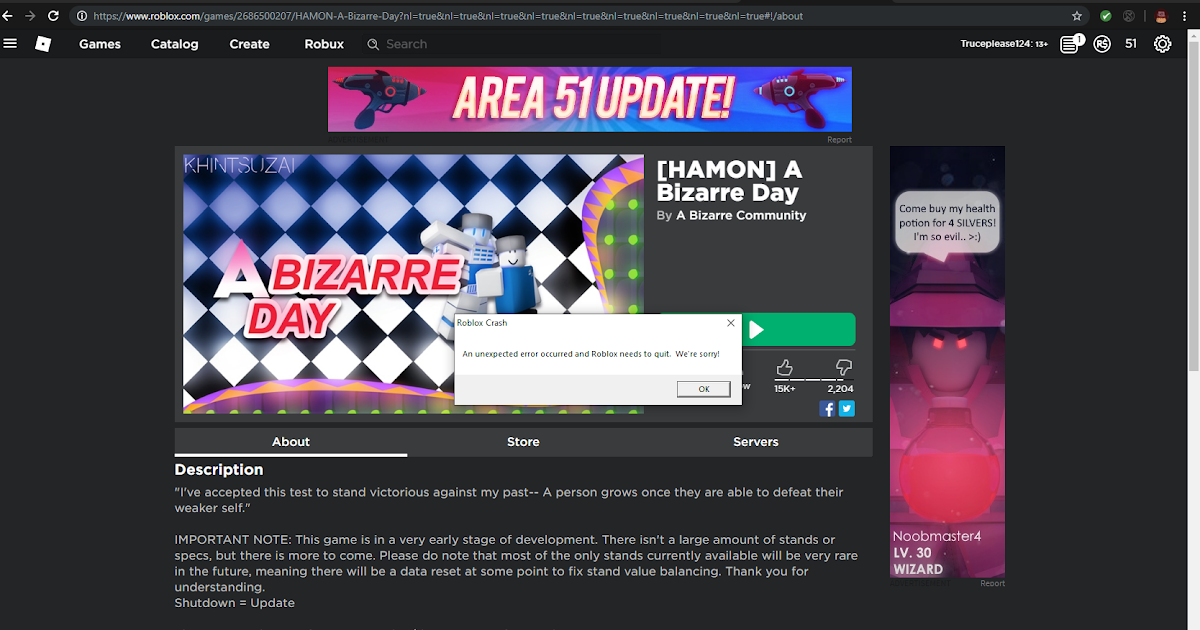Screen dimensions: 1200x630
Task: Open the Robux menu item
Action: click(x=324, y=44)
